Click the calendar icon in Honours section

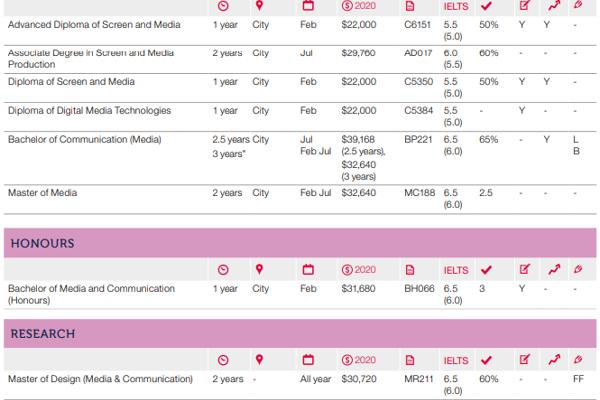click(308, 269)
